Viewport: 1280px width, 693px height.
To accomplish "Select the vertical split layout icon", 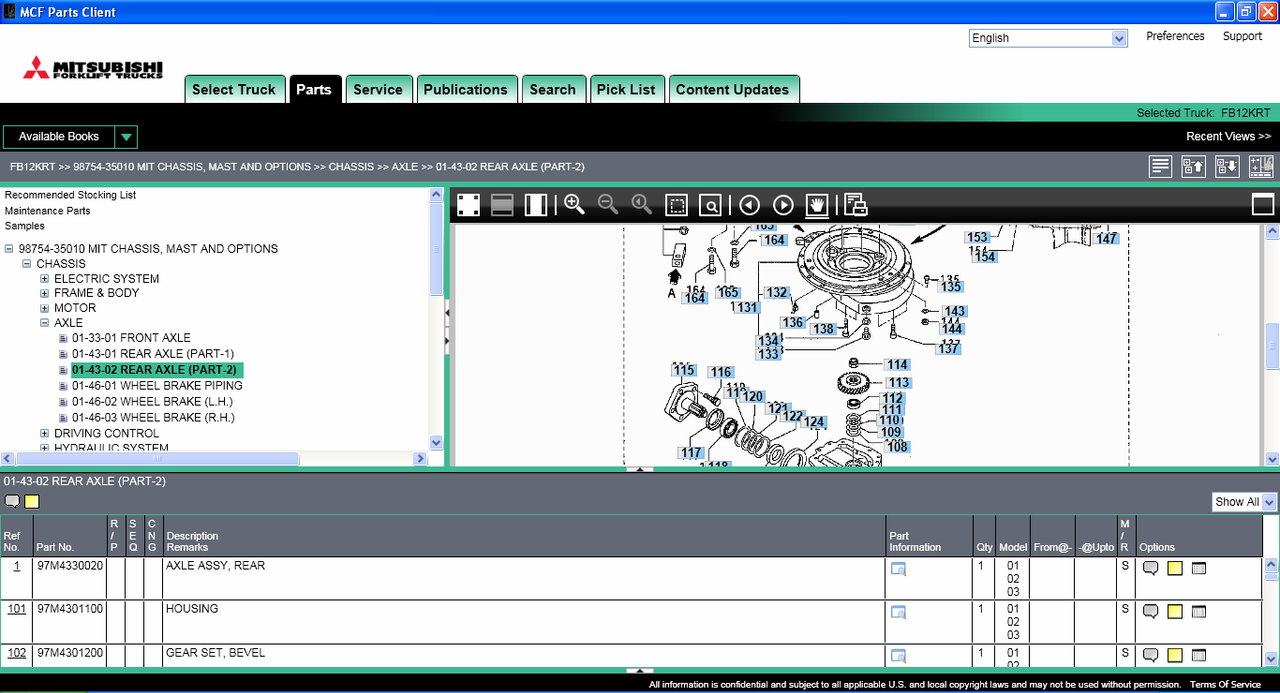I will 536,205.
